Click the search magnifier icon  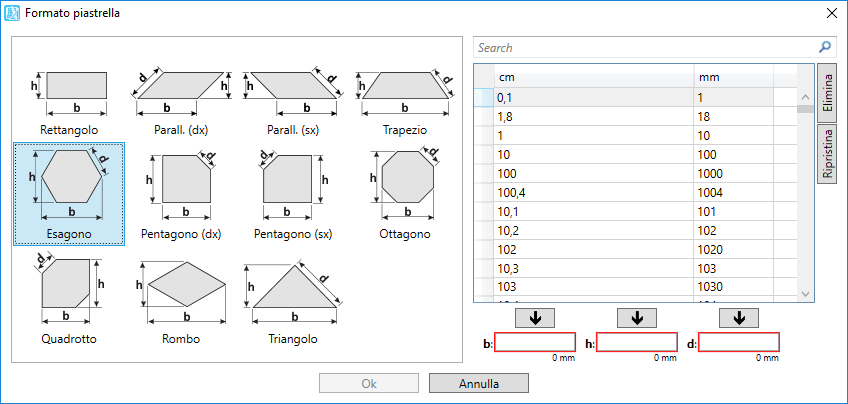(825, 48)
